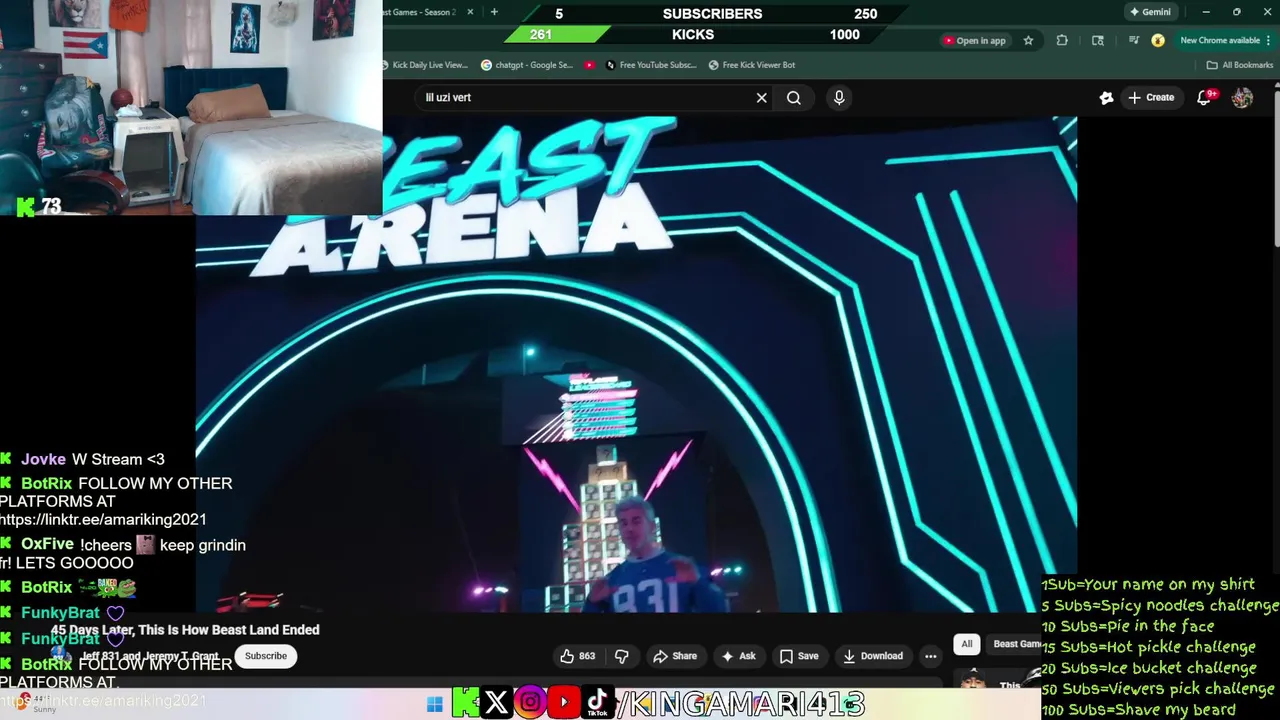Open Free Kick Viewer Bot bookmark
The width and height of the screenshot is (1280, 720).
752,65
